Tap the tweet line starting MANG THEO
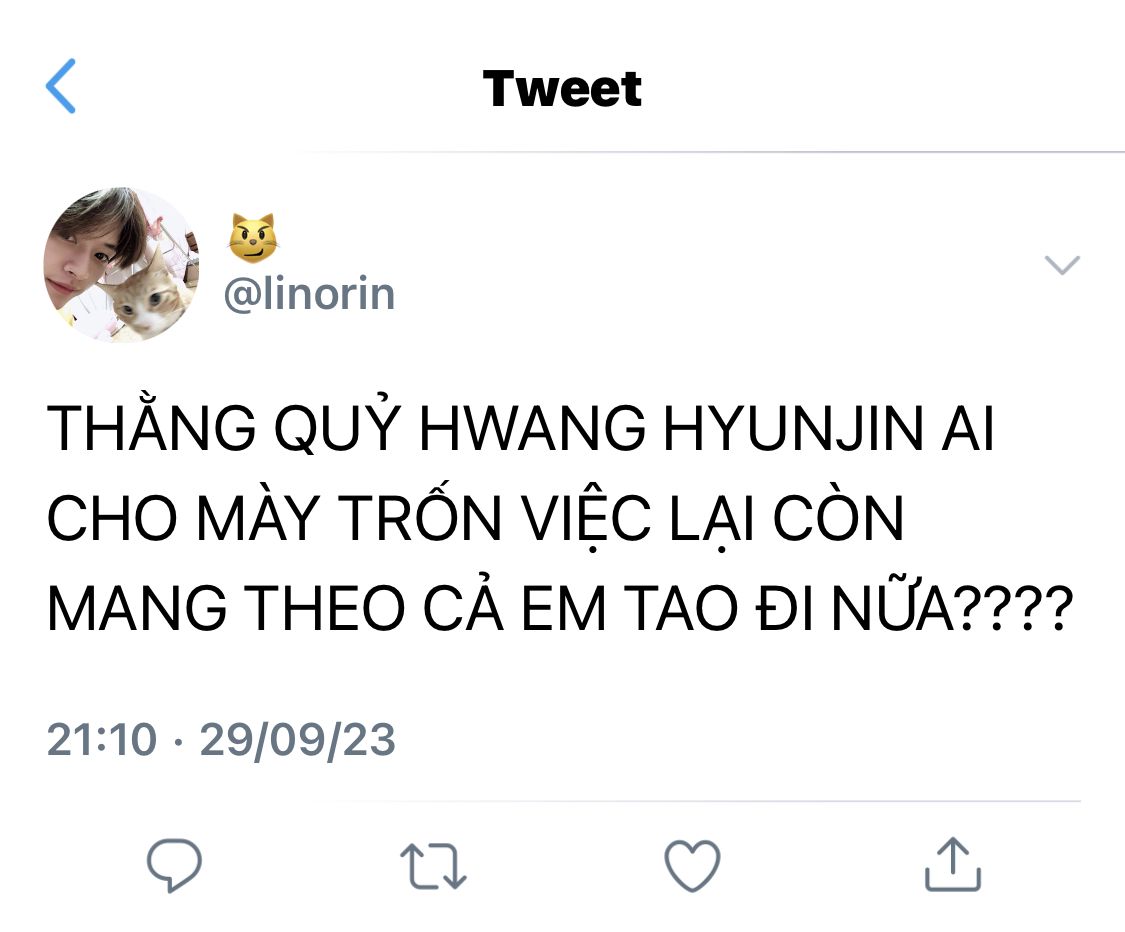Screen dimensions: 1125x932 pos(560,608)
